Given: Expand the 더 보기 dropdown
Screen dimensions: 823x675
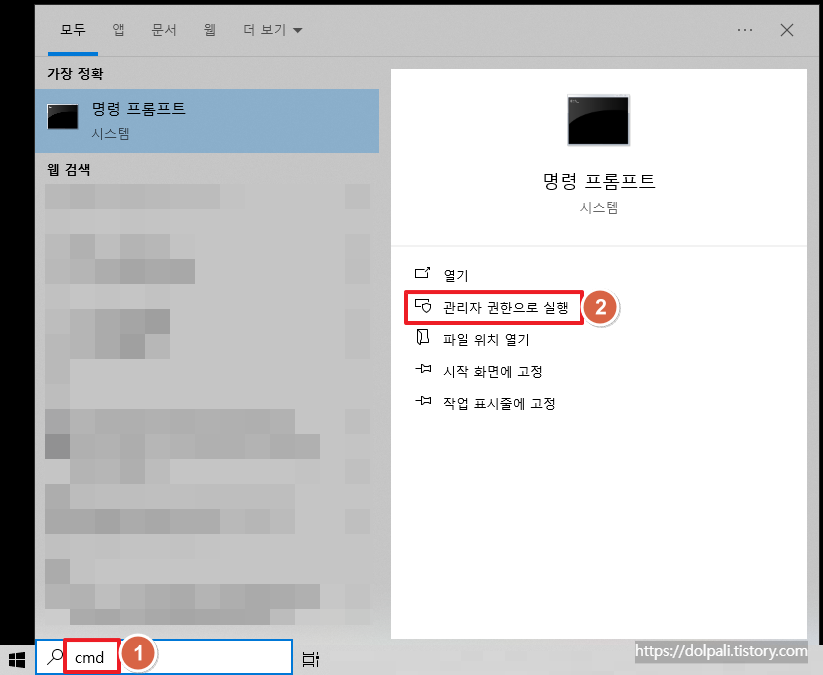Looking at the screenshot, I should (x=267, y=29).
